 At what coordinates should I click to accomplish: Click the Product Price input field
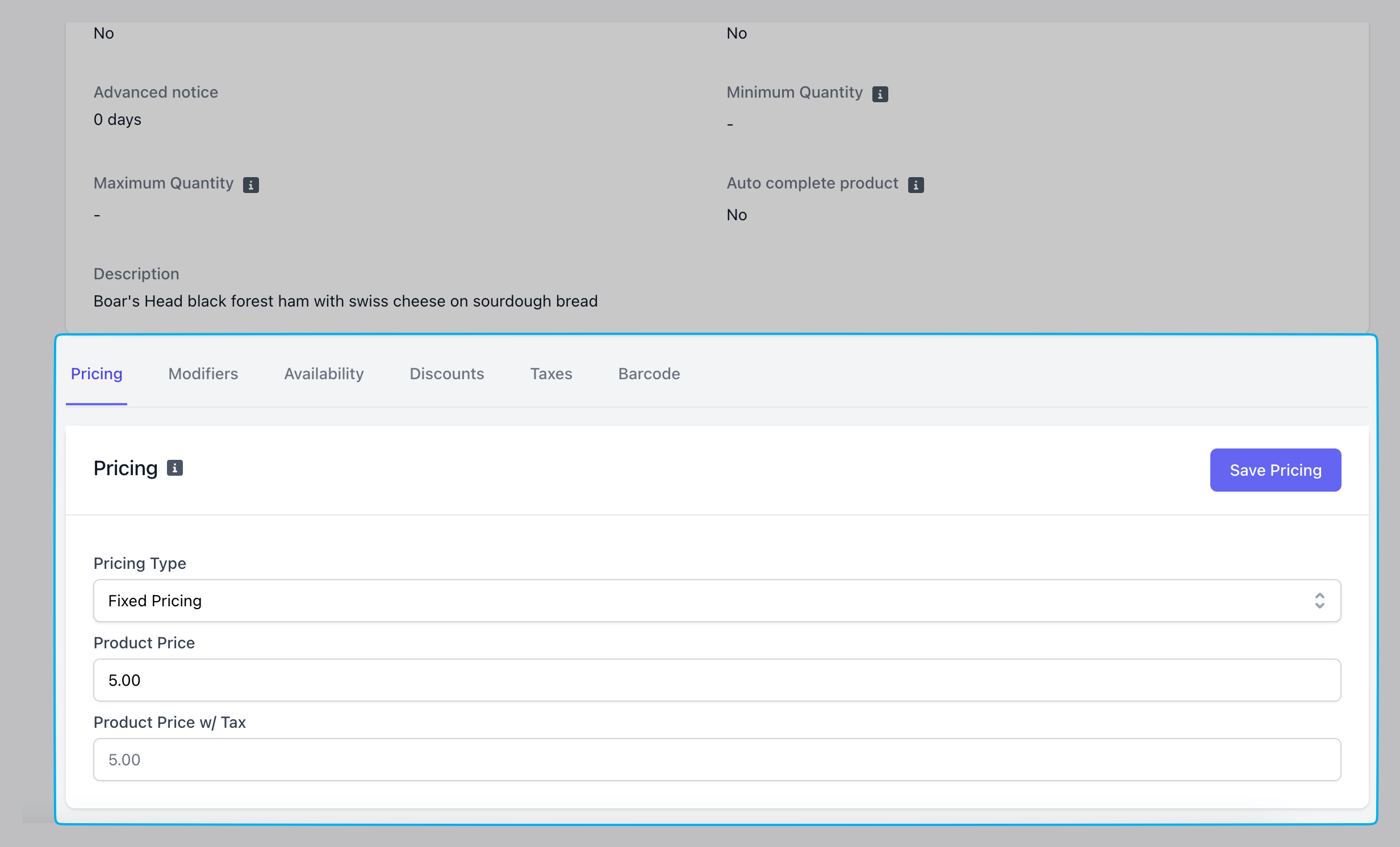[716, 680]
